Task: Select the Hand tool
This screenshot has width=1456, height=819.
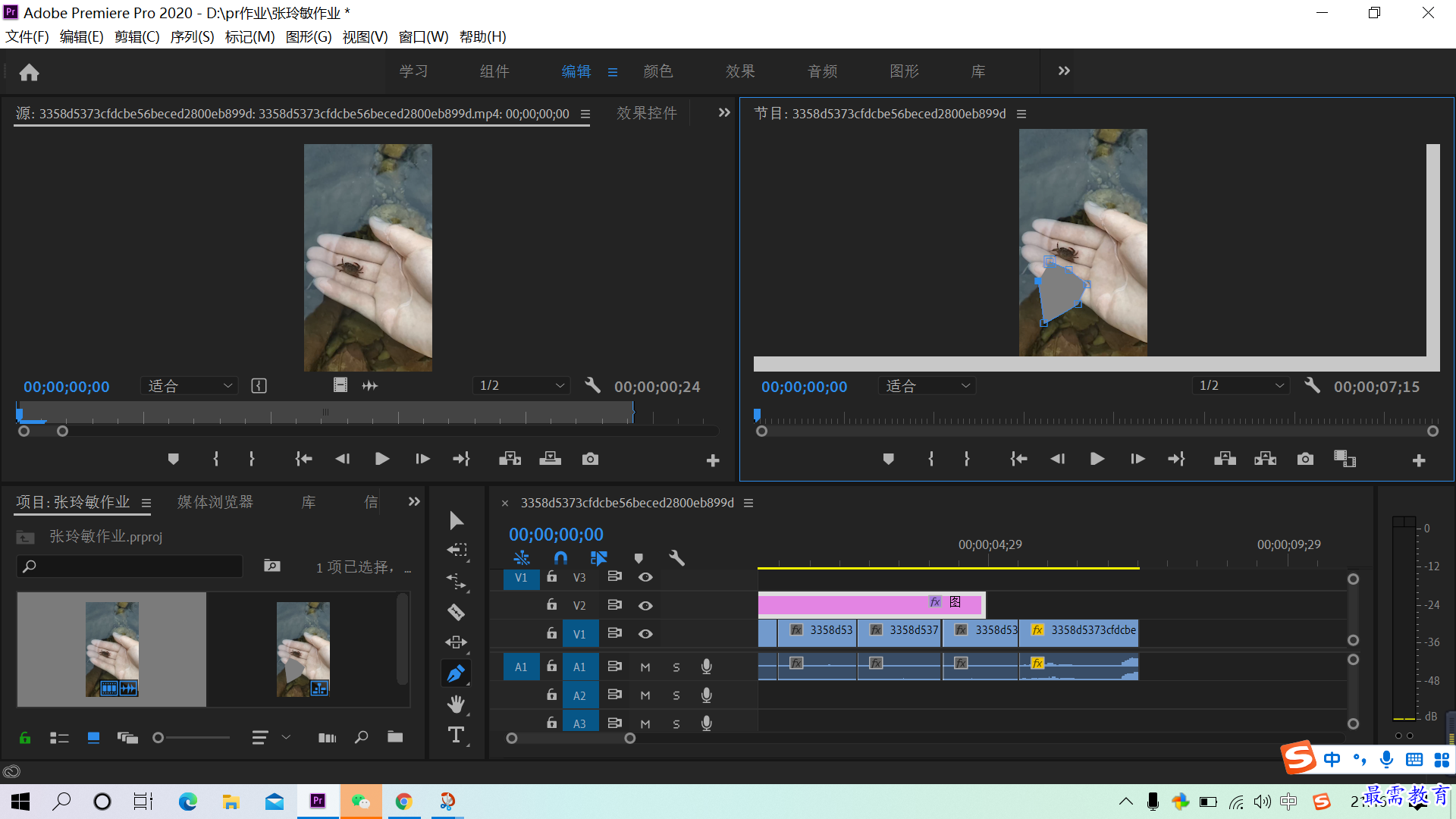Action: [456, 704]
